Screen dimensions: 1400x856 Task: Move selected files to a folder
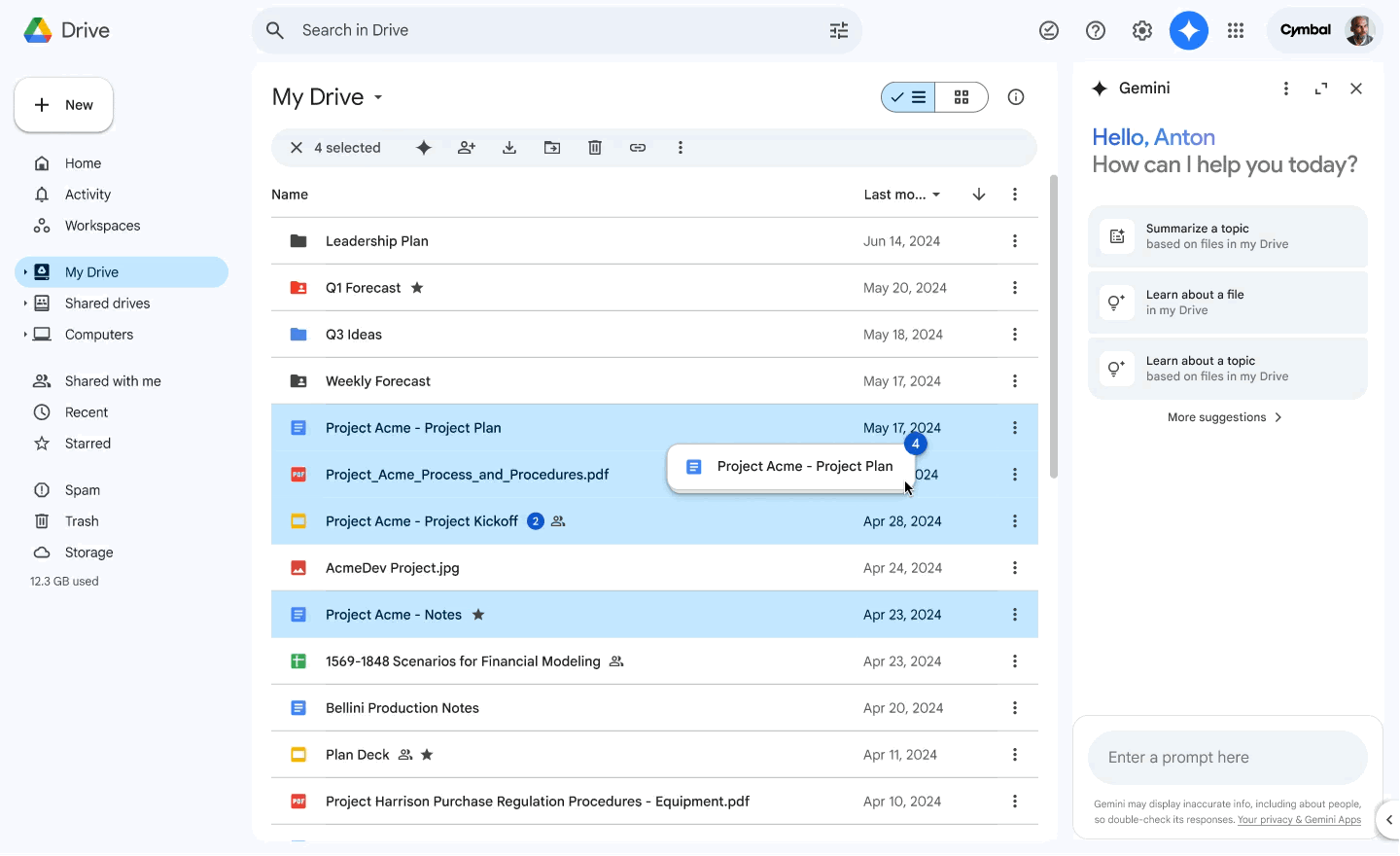[552, 147]
